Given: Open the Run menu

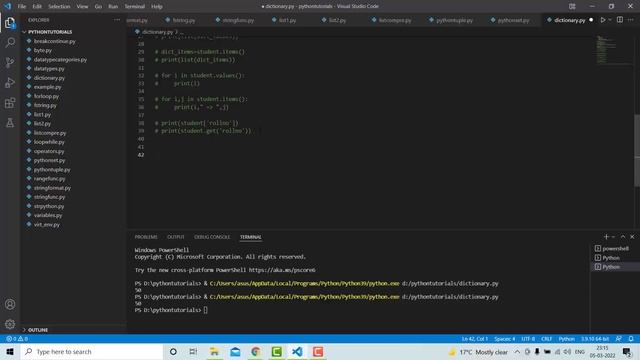Looking at the screenshot, I should pos(113,7).
